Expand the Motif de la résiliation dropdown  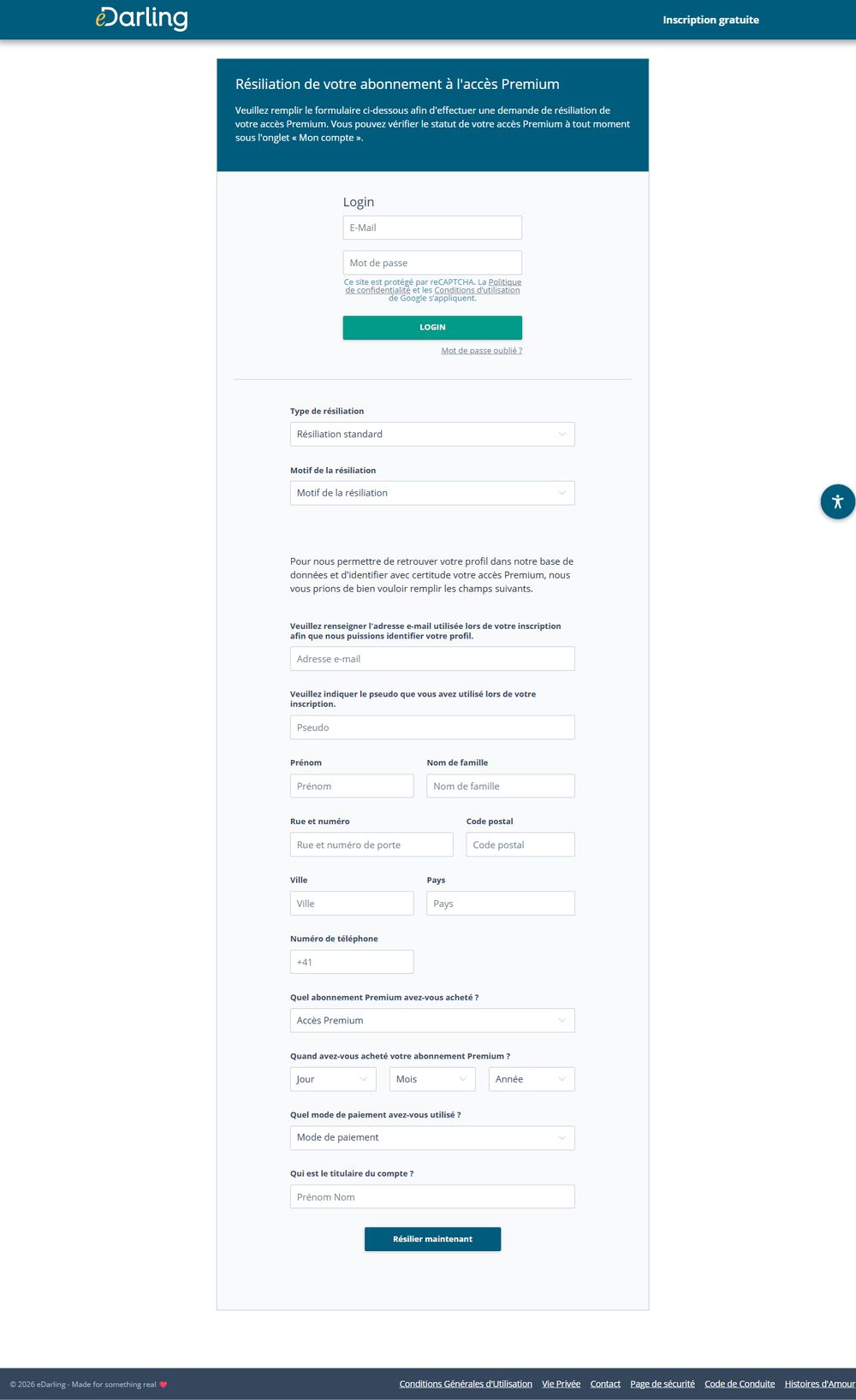[432, 493]
